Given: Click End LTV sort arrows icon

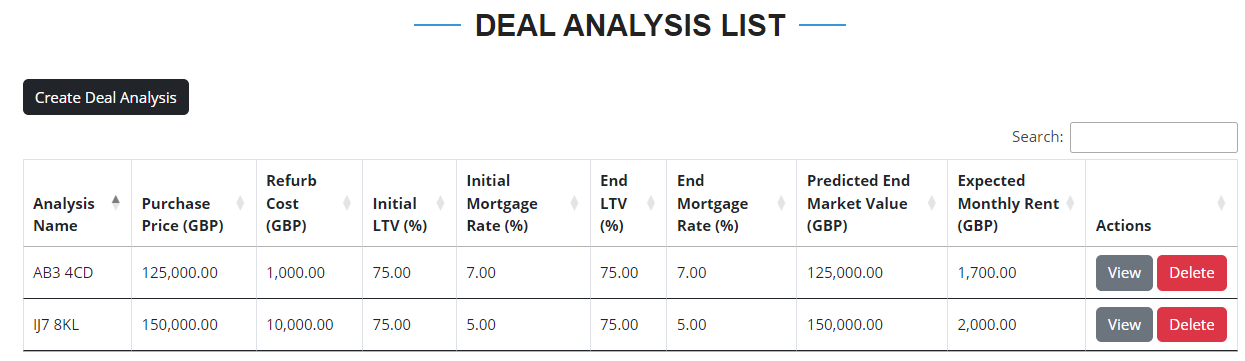Looking at the screenshot, I should [x=651, y=203].
